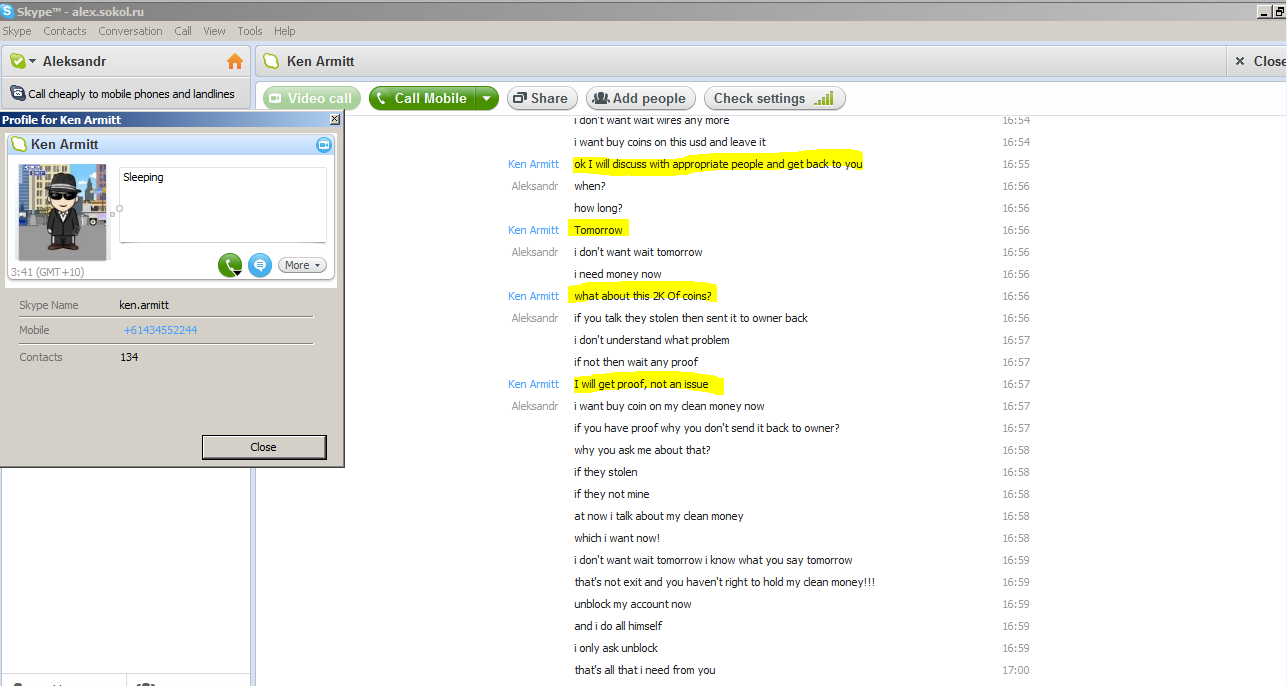1287x686 pixels.
Task: Click message 'how long?'
Action: click(598, 208)
